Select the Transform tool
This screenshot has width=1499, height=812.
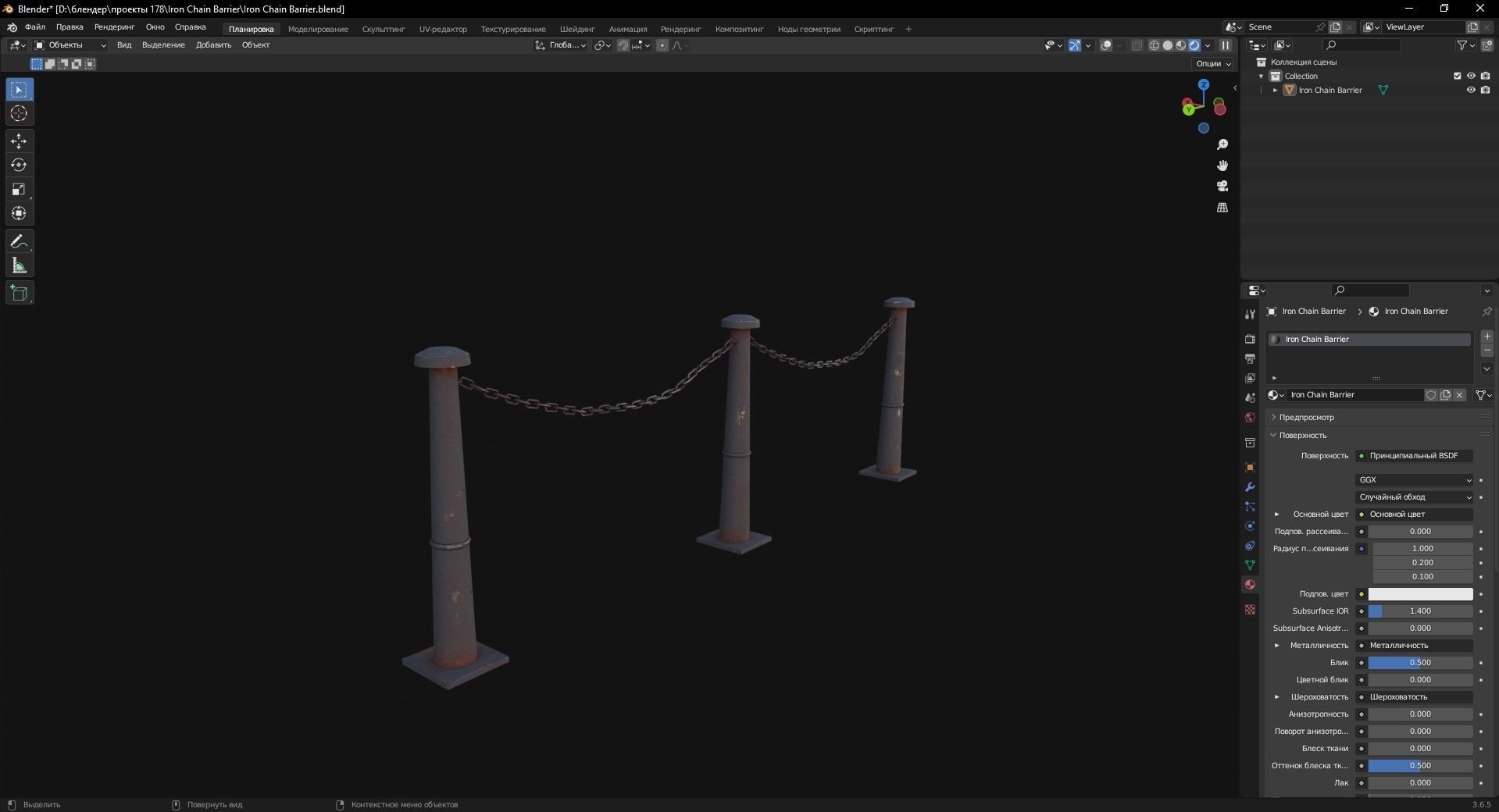click(20, 213)
